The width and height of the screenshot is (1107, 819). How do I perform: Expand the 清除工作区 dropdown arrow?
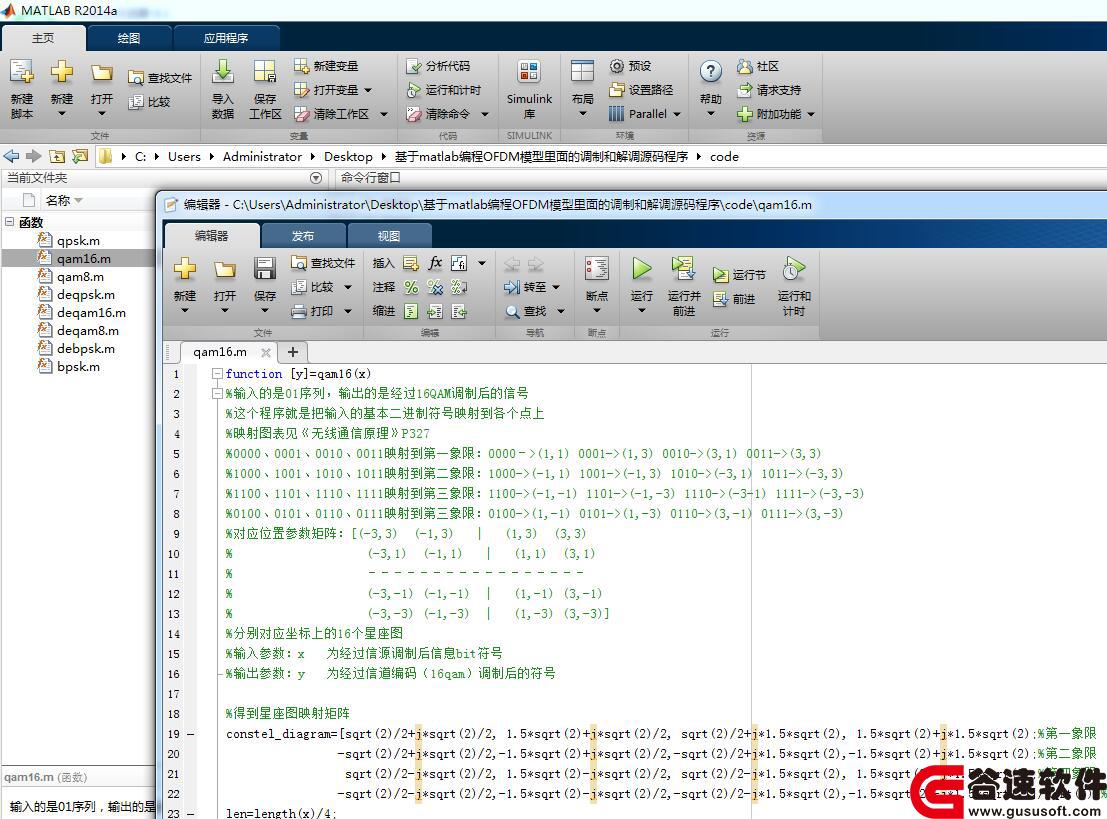(x=384, y=114)
